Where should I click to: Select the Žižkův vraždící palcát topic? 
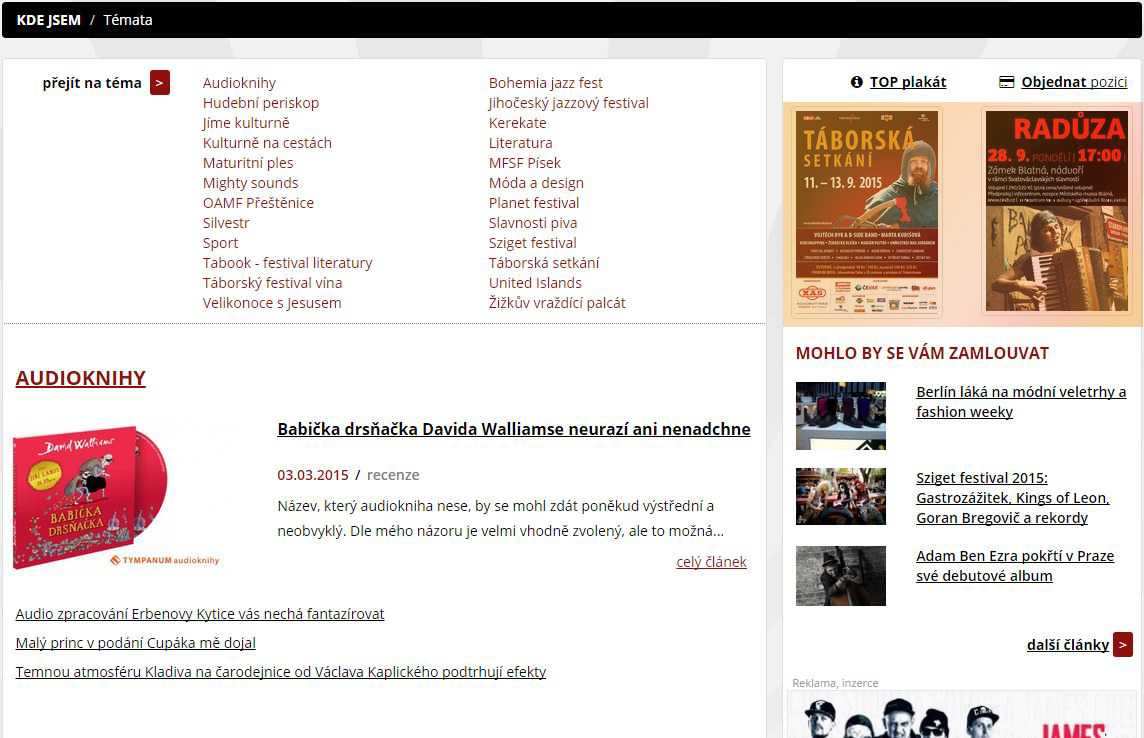pyautogui.click(x=557, y=303)
